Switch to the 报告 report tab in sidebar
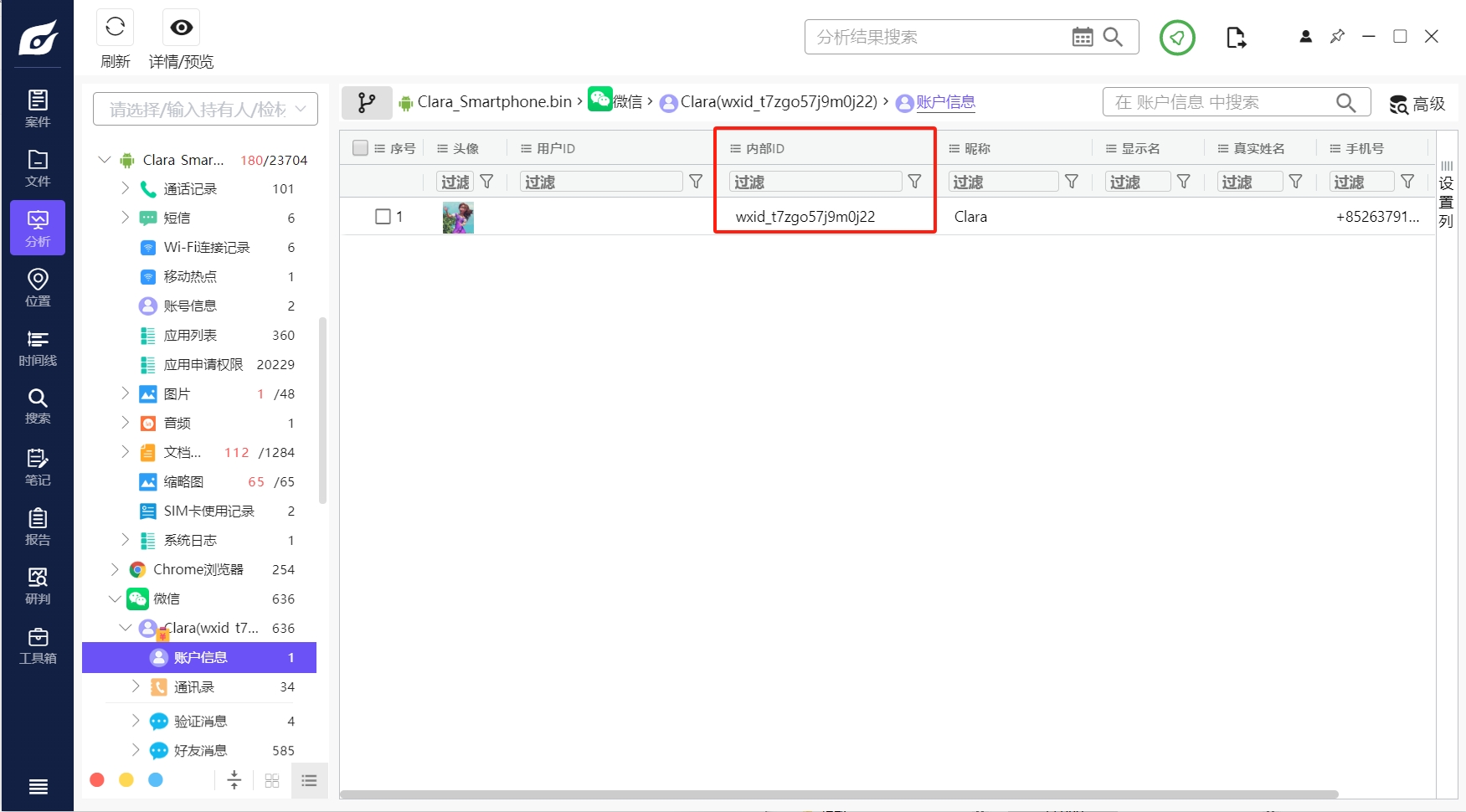The image size is (1466, 812). (x=38, y=527)
